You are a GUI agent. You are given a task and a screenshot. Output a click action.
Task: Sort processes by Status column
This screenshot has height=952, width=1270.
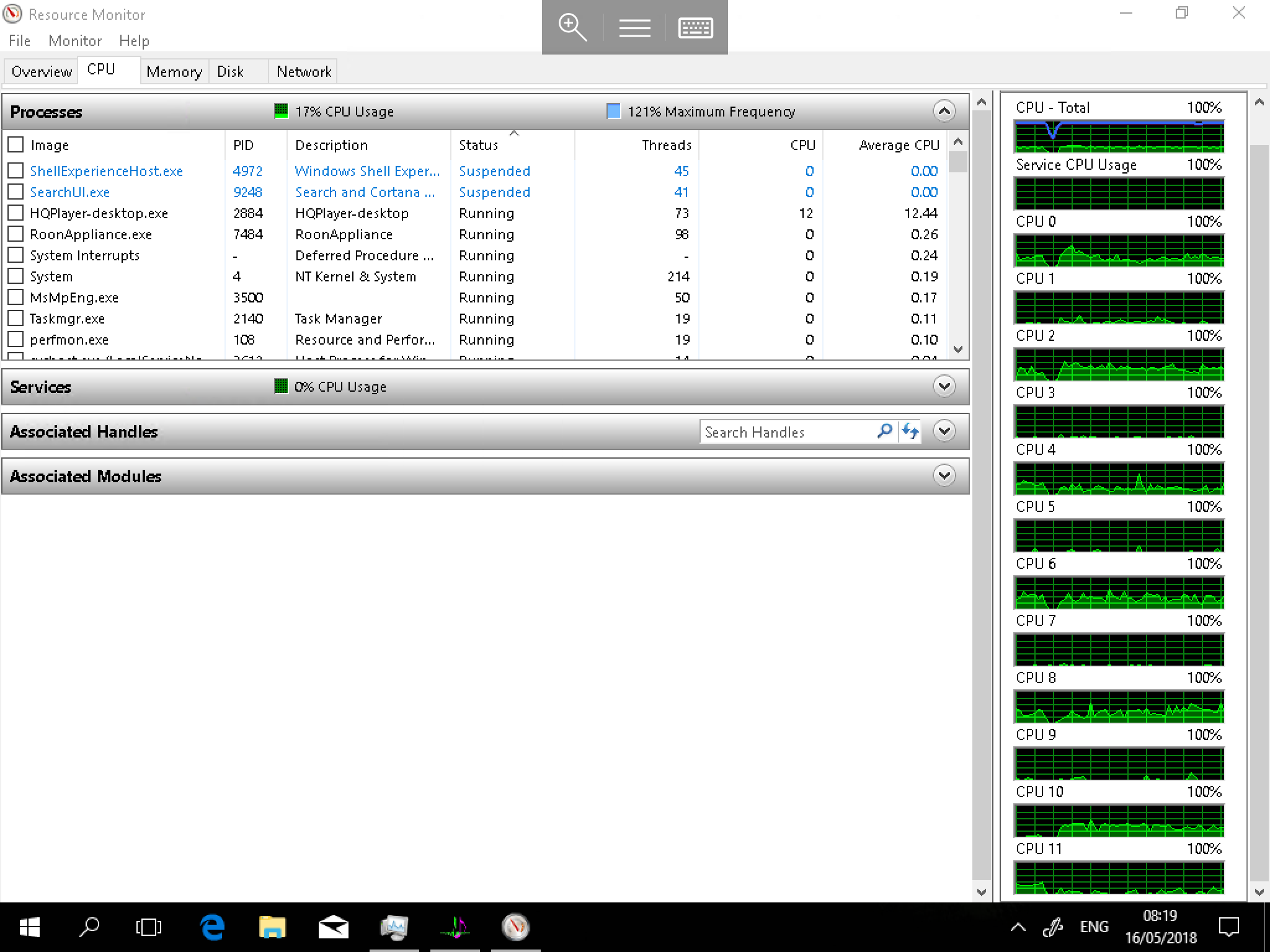pos(513,145)
